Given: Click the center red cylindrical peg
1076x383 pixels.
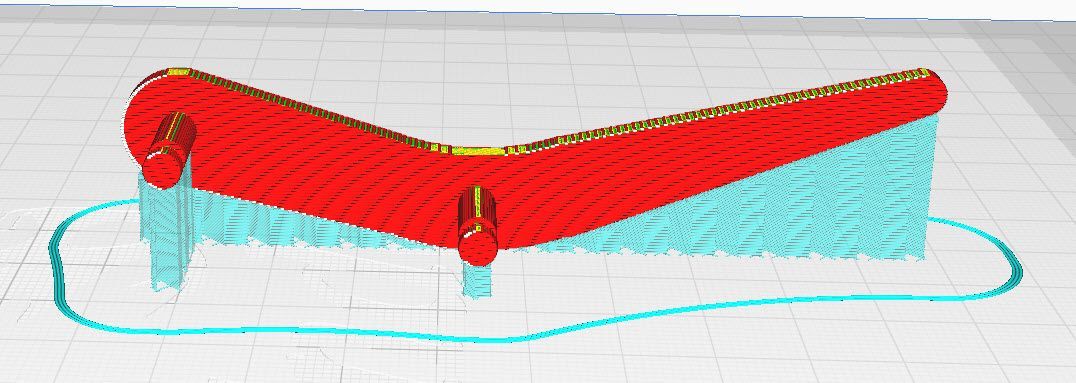Looking at the screenshot, I should coord(478,225).
